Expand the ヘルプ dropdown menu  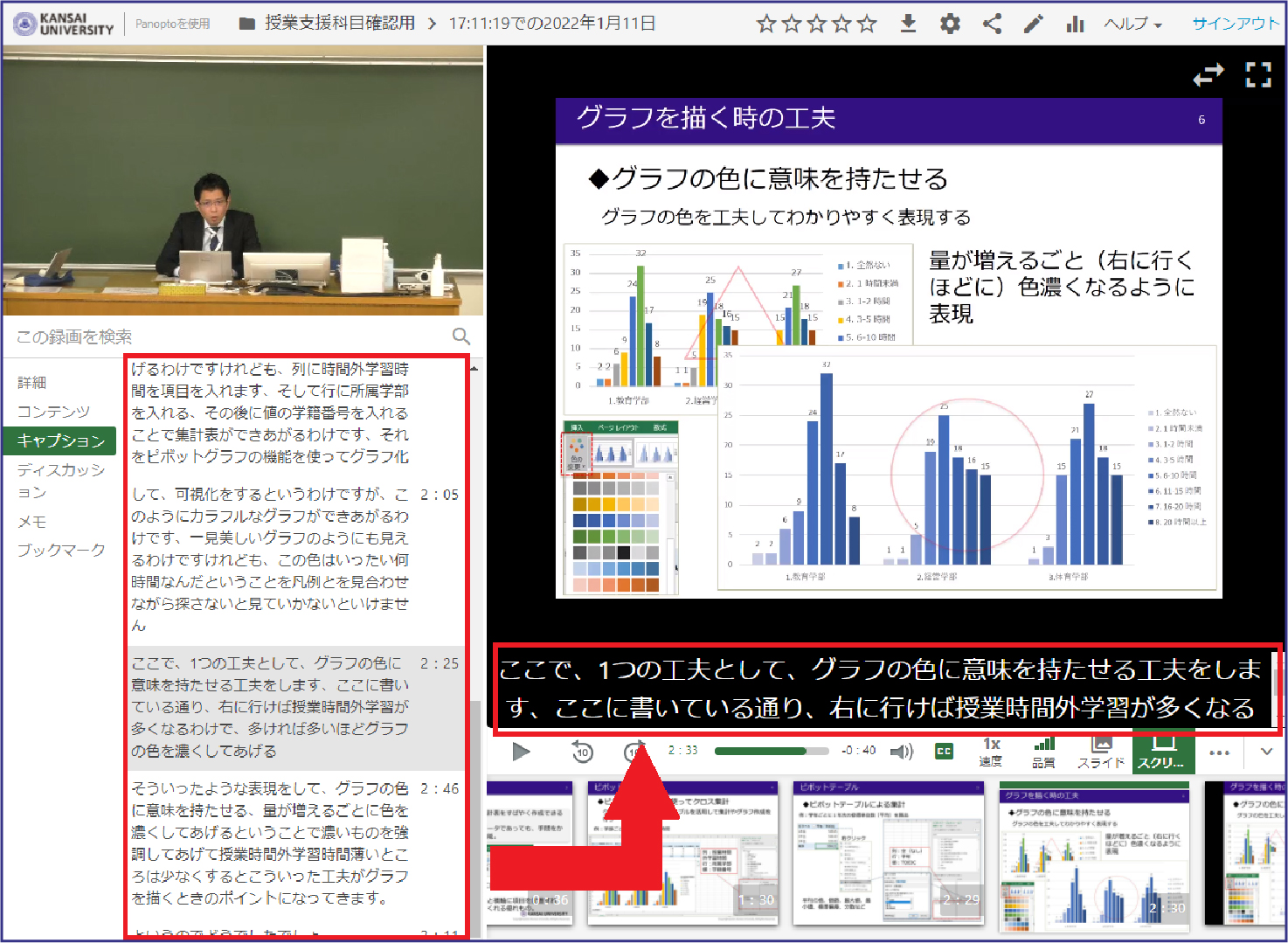coord(1132,24)
